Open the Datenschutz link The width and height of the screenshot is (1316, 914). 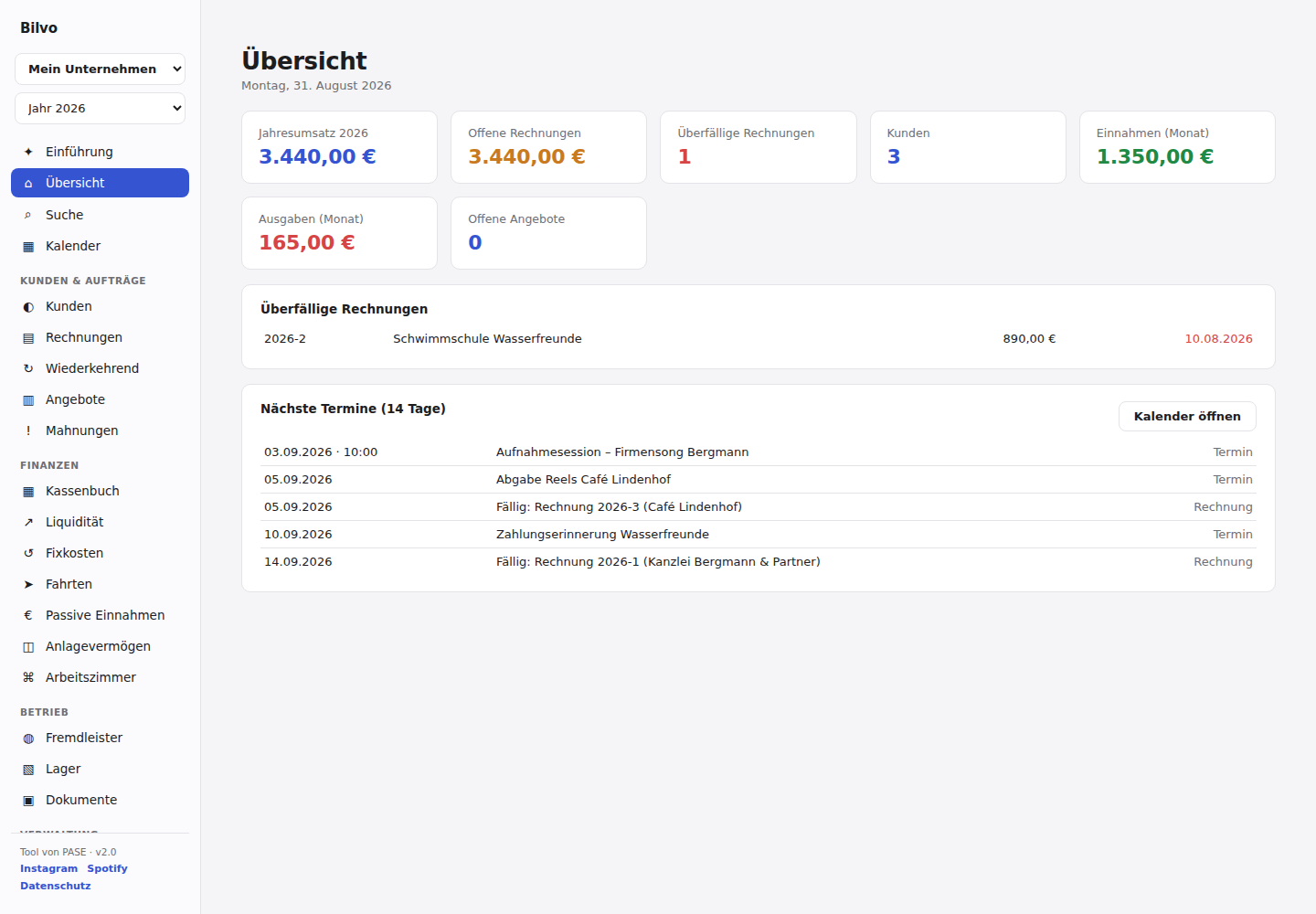click(x=56, y=886)
